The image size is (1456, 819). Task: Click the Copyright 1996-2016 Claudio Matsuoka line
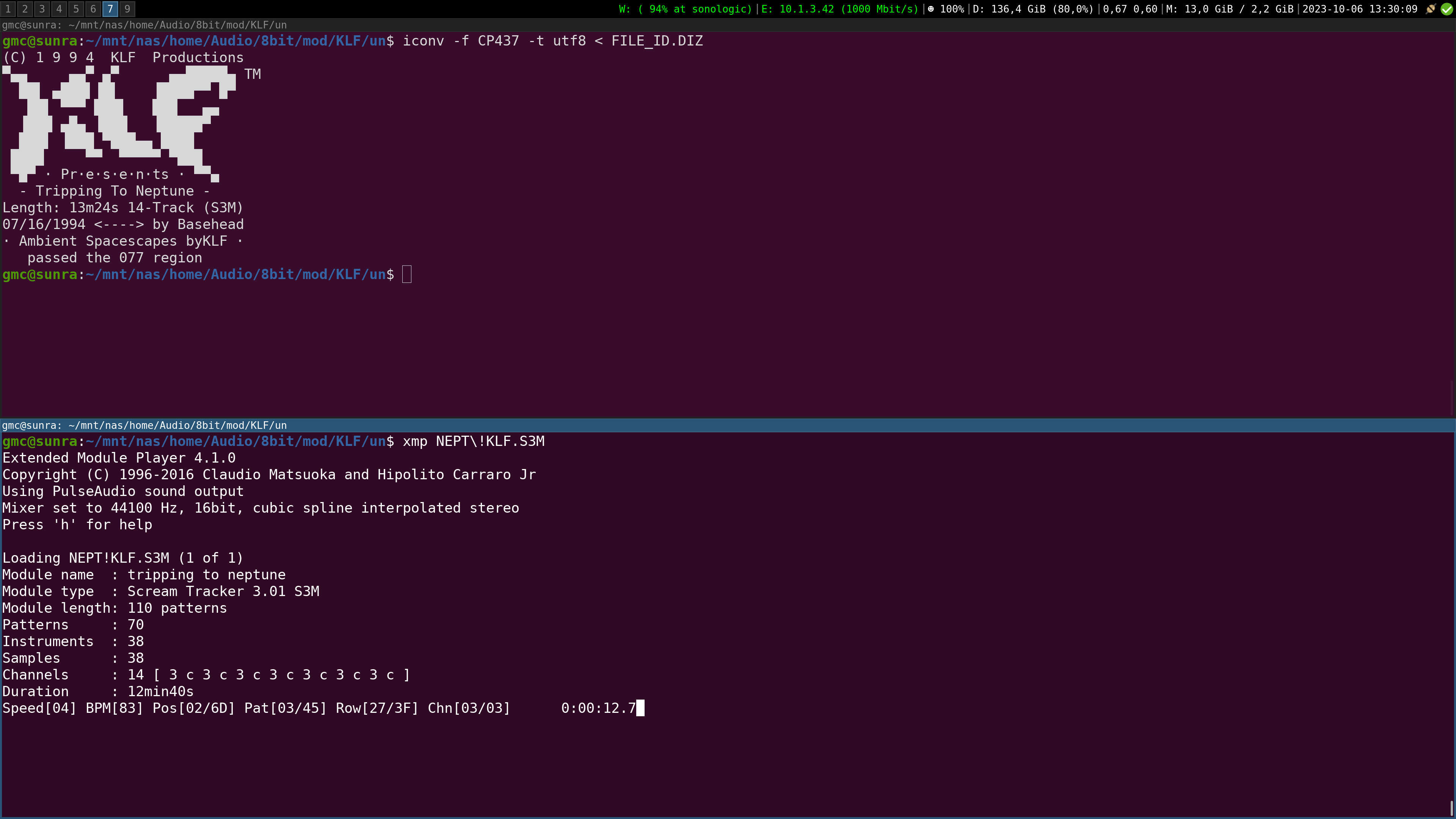[269, 474]
